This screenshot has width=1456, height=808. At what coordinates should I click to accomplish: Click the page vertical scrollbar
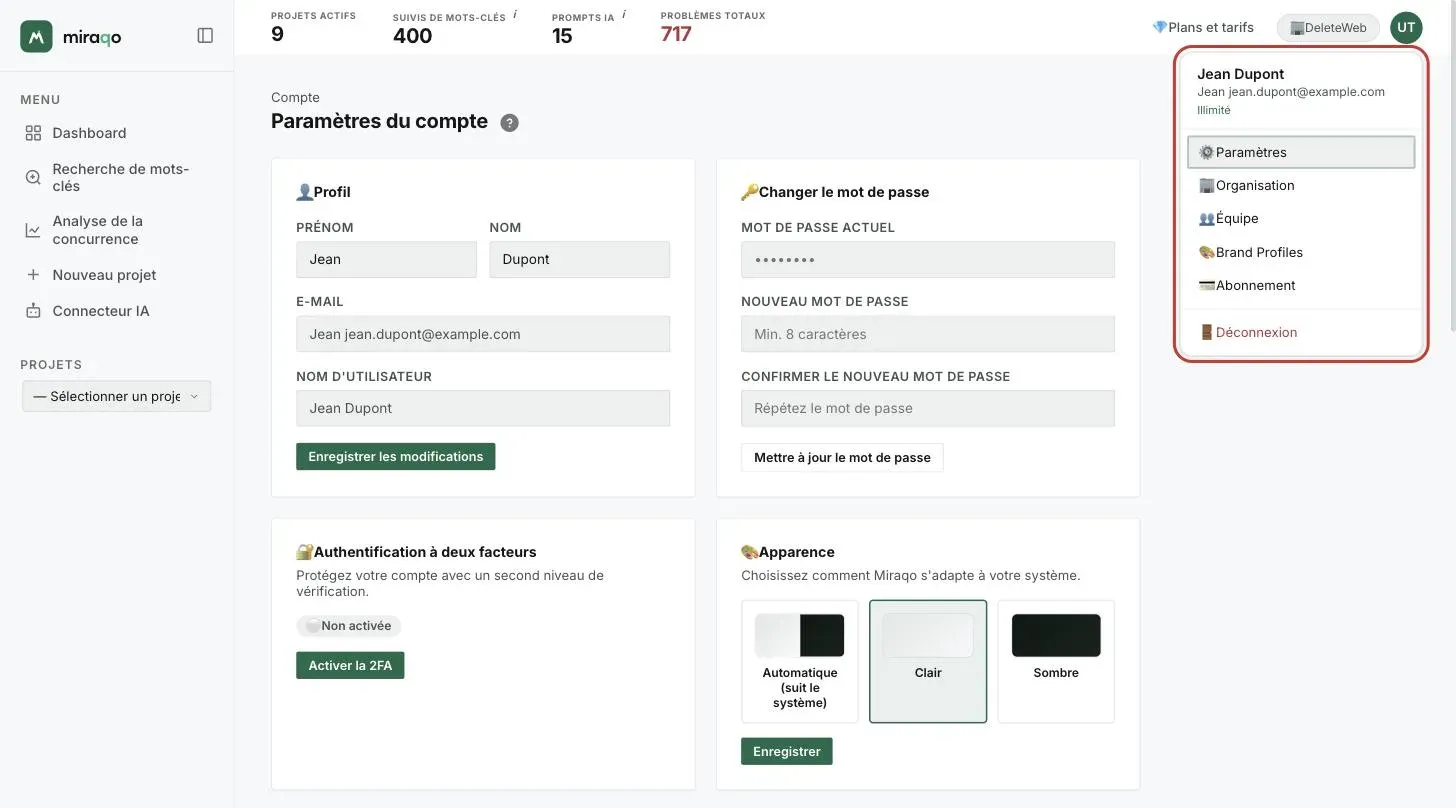[1451, 166]
